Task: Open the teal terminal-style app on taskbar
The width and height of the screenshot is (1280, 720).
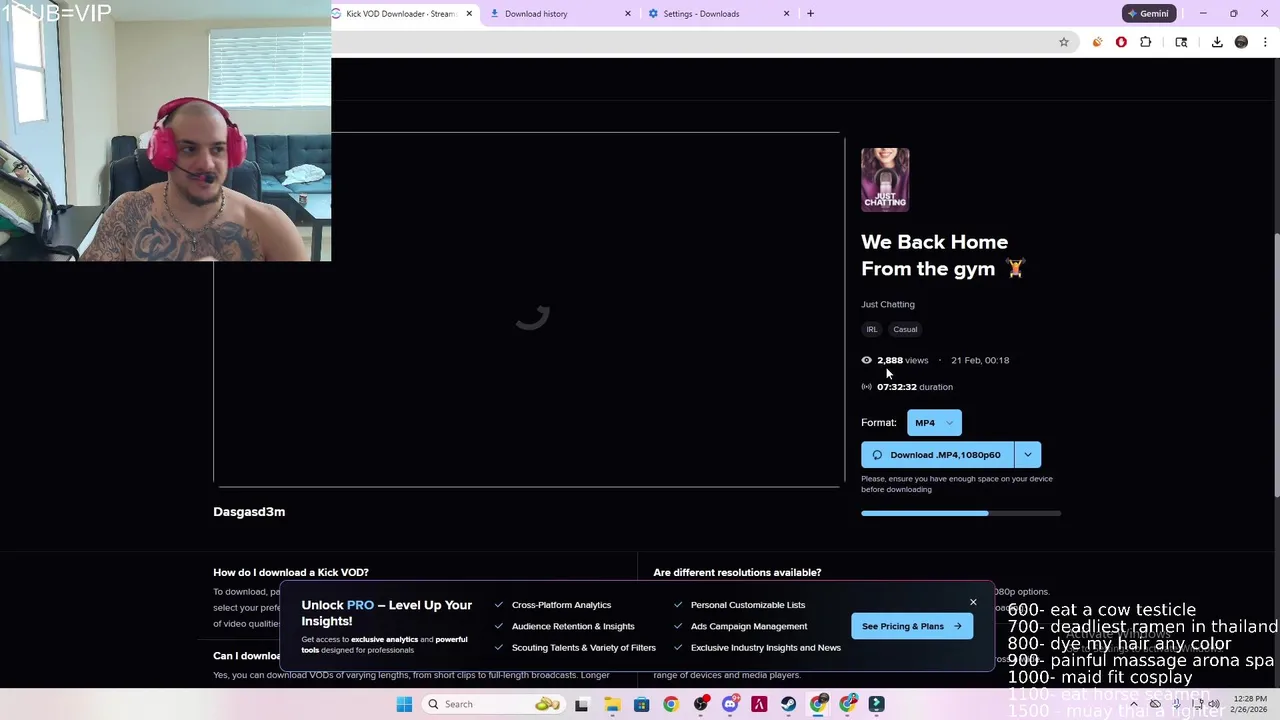Action: 877,704
